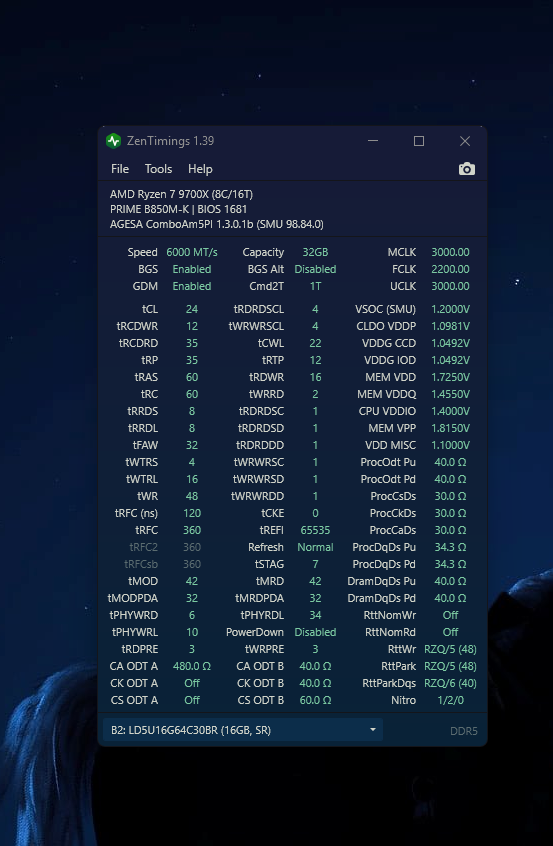Click the ZenTimings 1.39 title text

(x=170, y=141)
